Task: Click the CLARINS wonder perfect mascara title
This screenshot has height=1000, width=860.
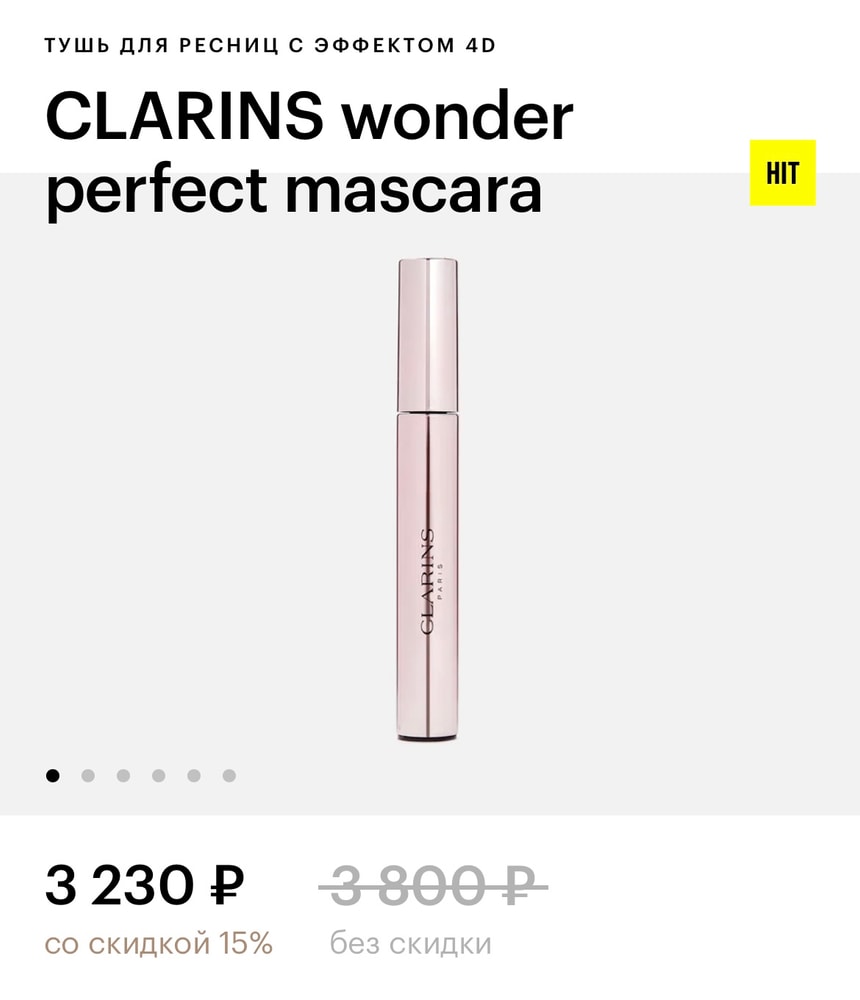Action: [x=309, y=153]
